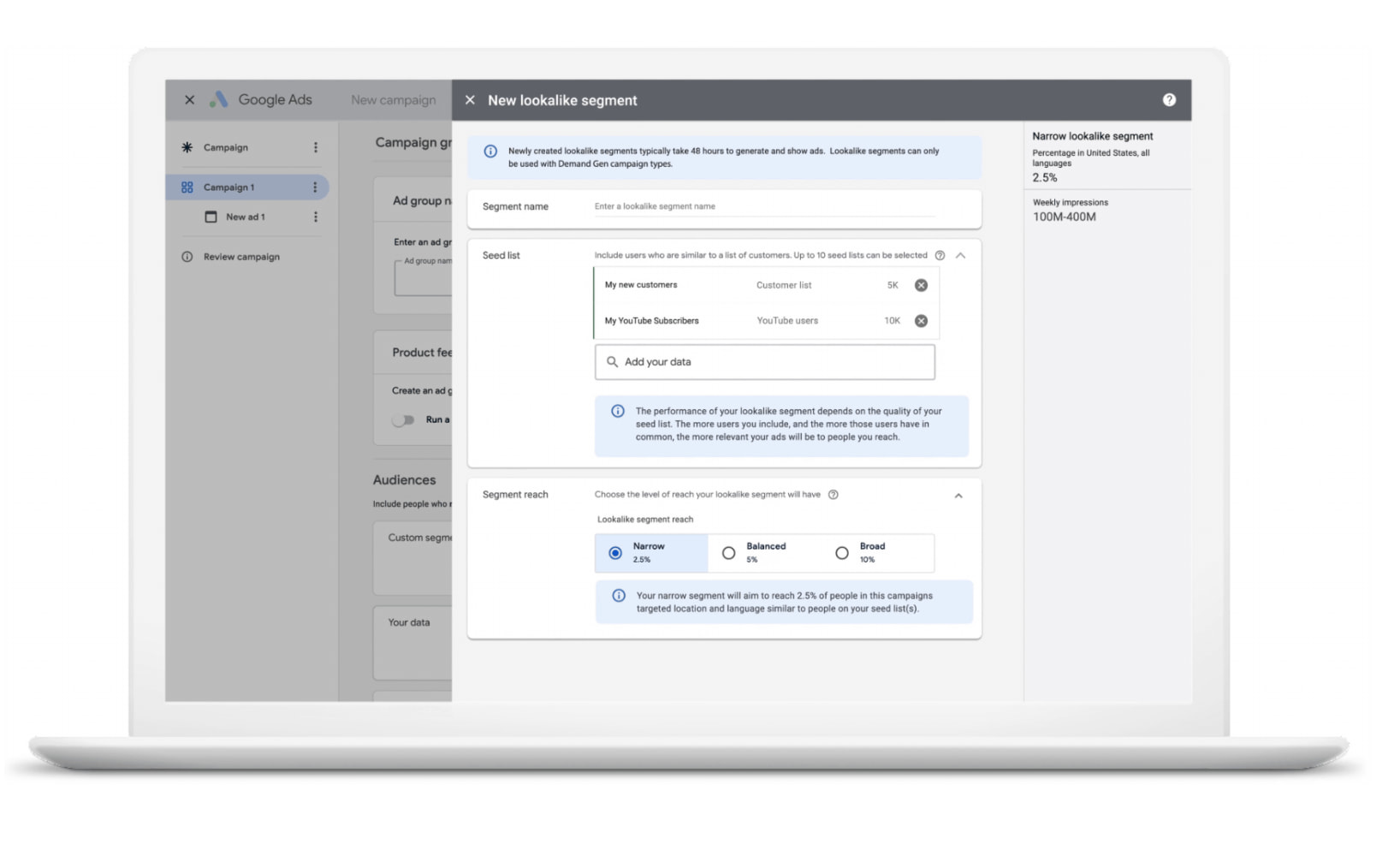Screen dimensions: 1400x856
Task: Open Seed list help tooltip icon
Action: click(940, 255)
